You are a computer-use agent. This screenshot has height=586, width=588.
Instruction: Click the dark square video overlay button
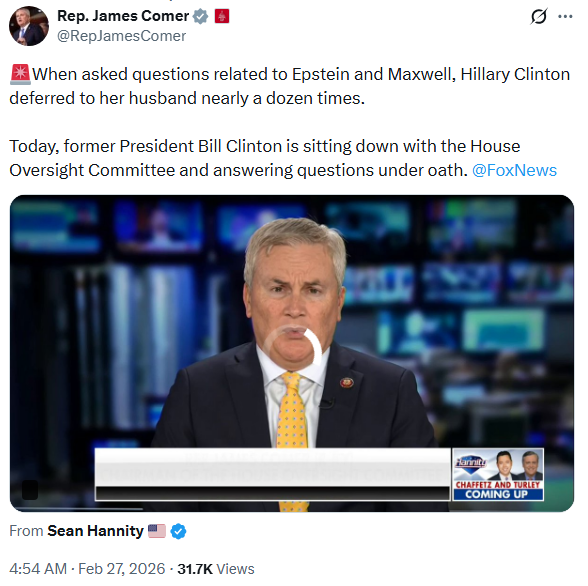click(x=30, y=490)
